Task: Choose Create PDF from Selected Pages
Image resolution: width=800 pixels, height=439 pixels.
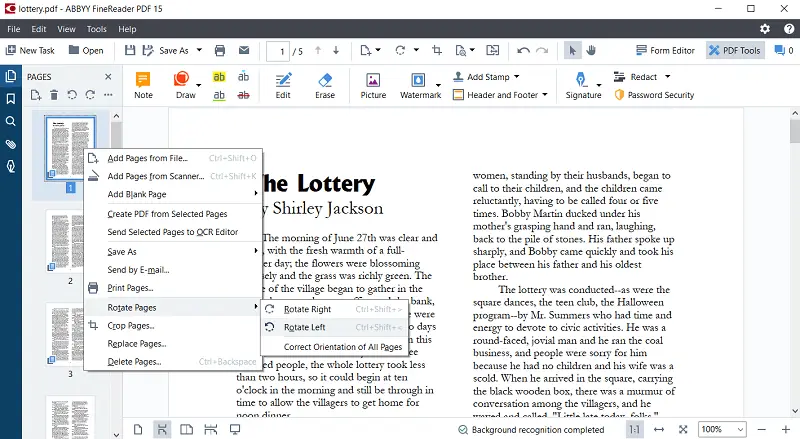Action: (x=172, y=214)
